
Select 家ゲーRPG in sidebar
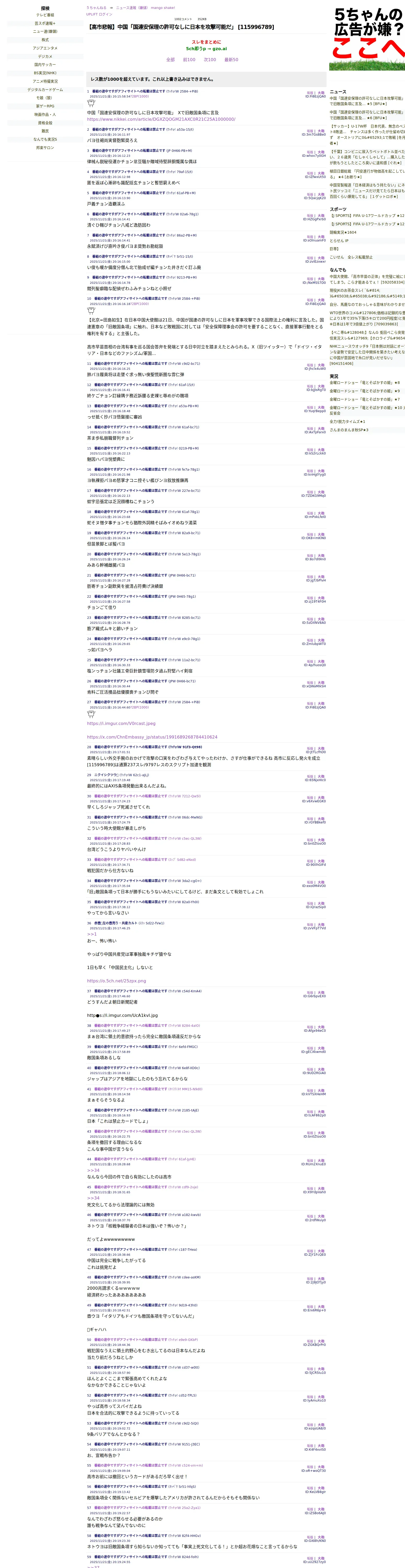coord(45,106)
